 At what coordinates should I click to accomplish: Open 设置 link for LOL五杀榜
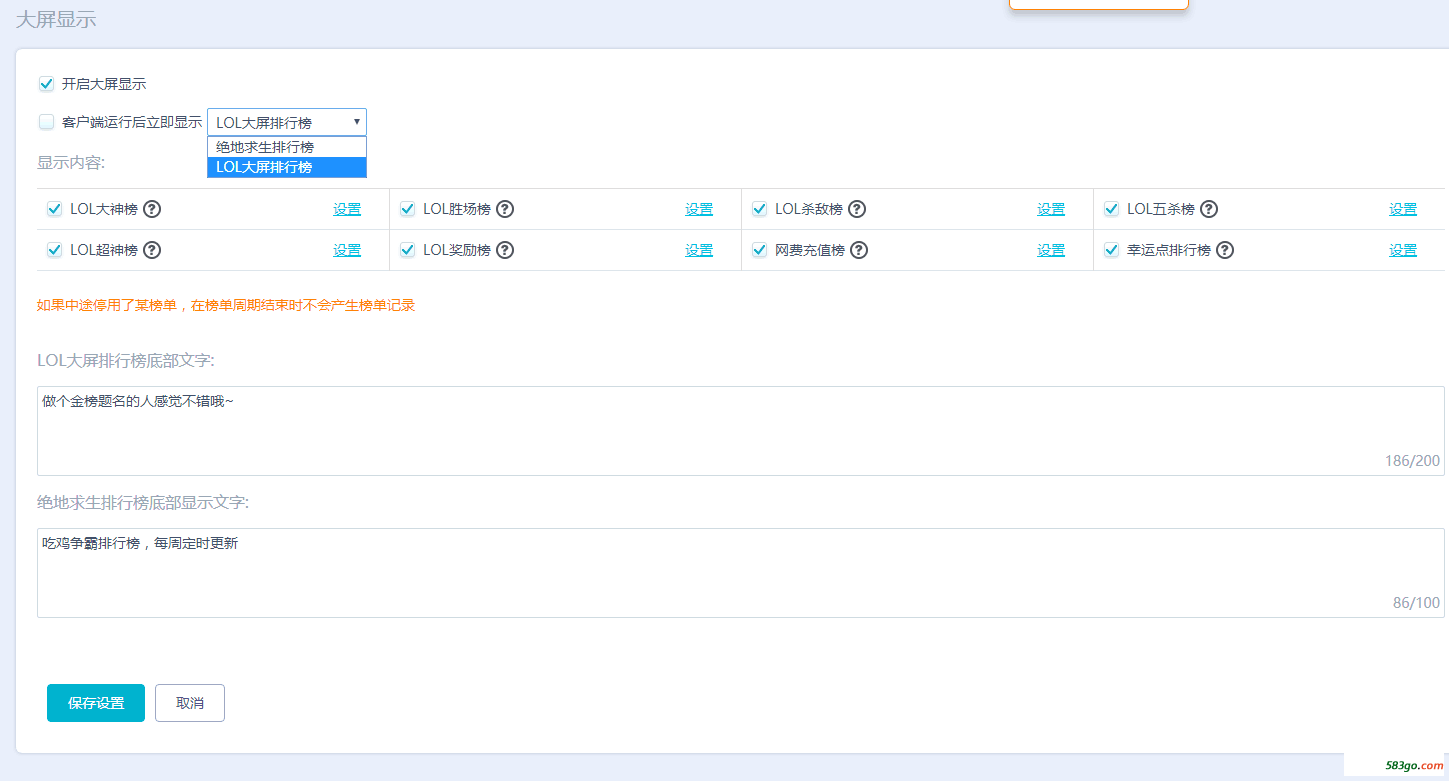tap(1403, 209)
